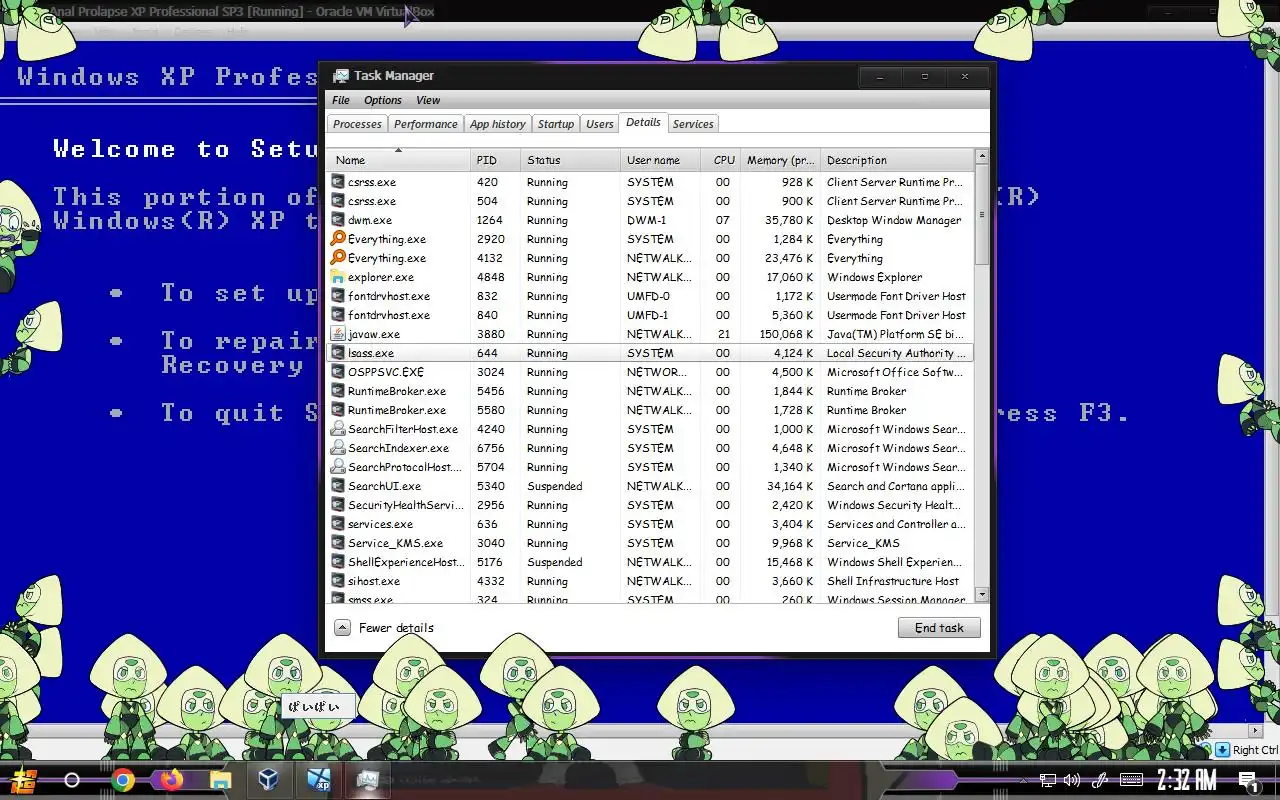
Task: Click the process list vertical scrollbar thumb
Action: tap(981, 215)
